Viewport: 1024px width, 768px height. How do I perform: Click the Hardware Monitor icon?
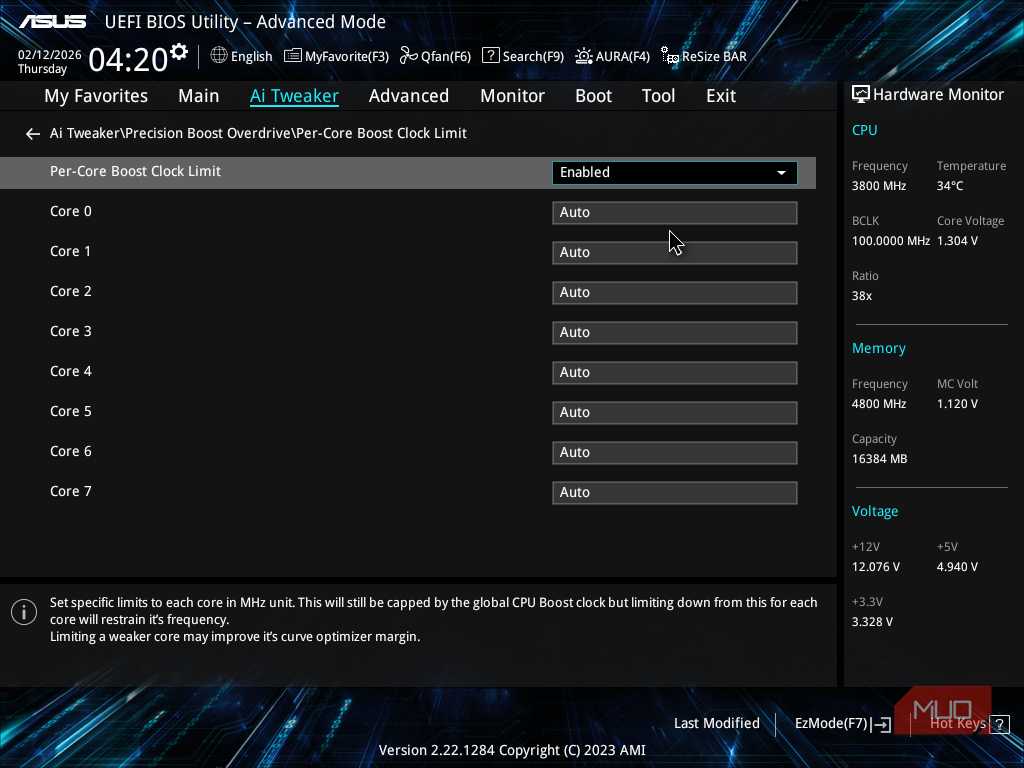coord(861,95)
